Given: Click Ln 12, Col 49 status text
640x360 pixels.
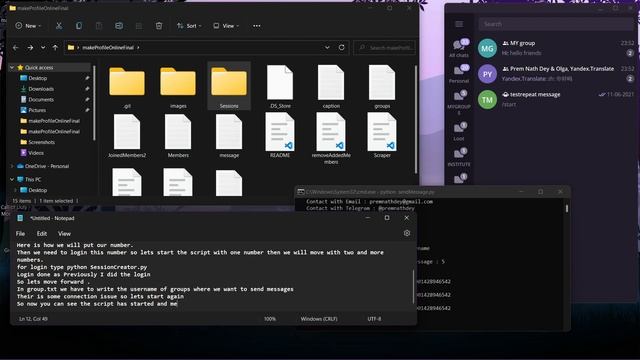Looking at the screenshot, I should 33,319.
